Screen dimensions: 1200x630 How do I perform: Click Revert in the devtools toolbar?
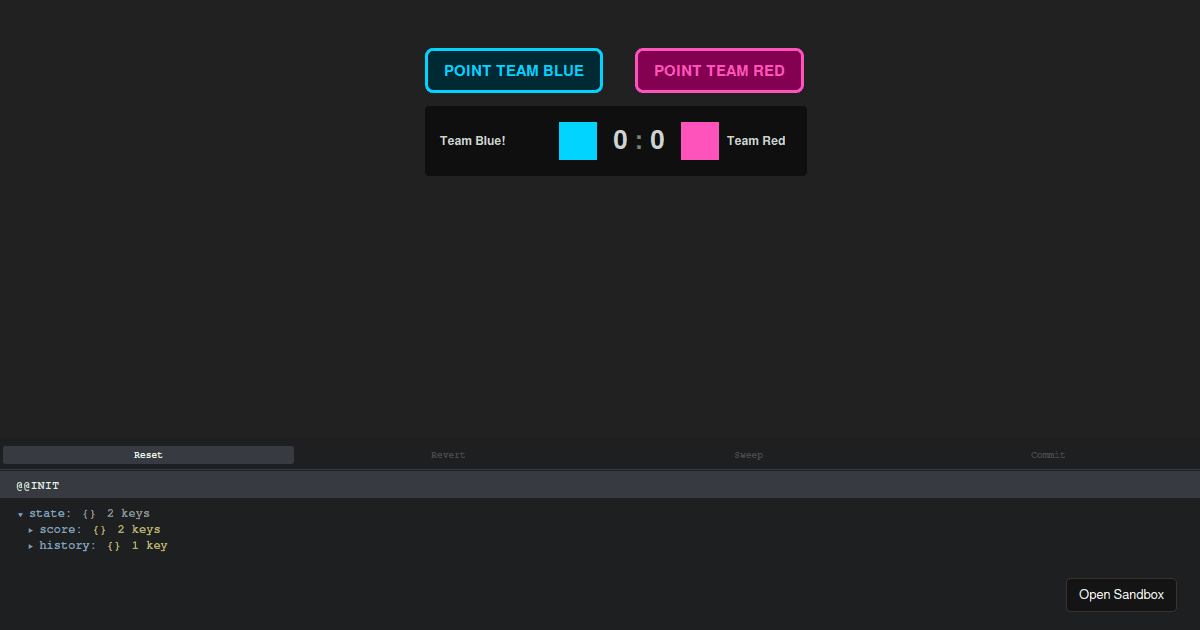pos(448,455)
